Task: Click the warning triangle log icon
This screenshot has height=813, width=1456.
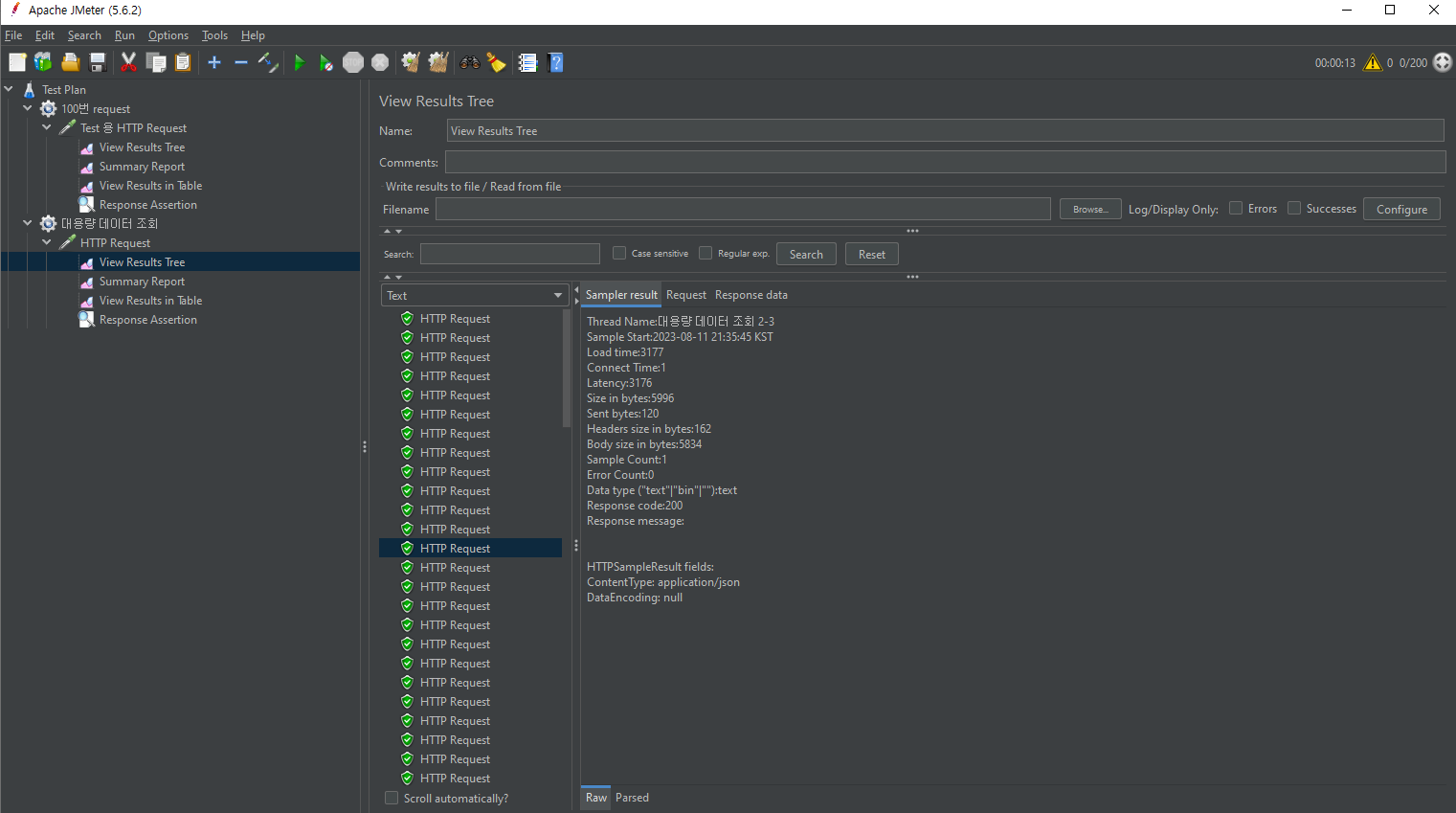Action: tap(1373, 62)
